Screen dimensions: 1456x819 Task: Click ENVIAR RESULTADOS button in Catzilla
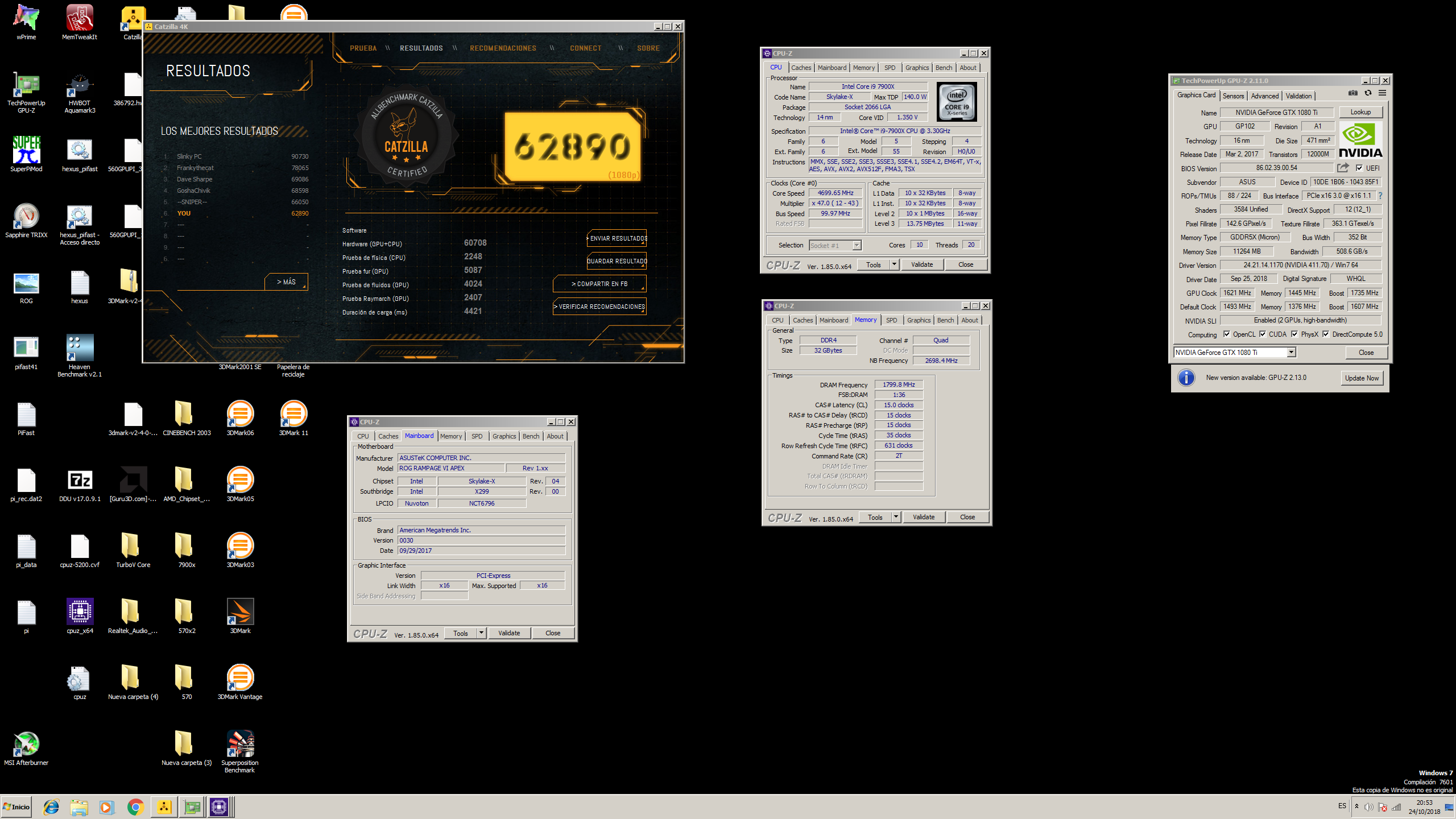[x=617, y=238]
